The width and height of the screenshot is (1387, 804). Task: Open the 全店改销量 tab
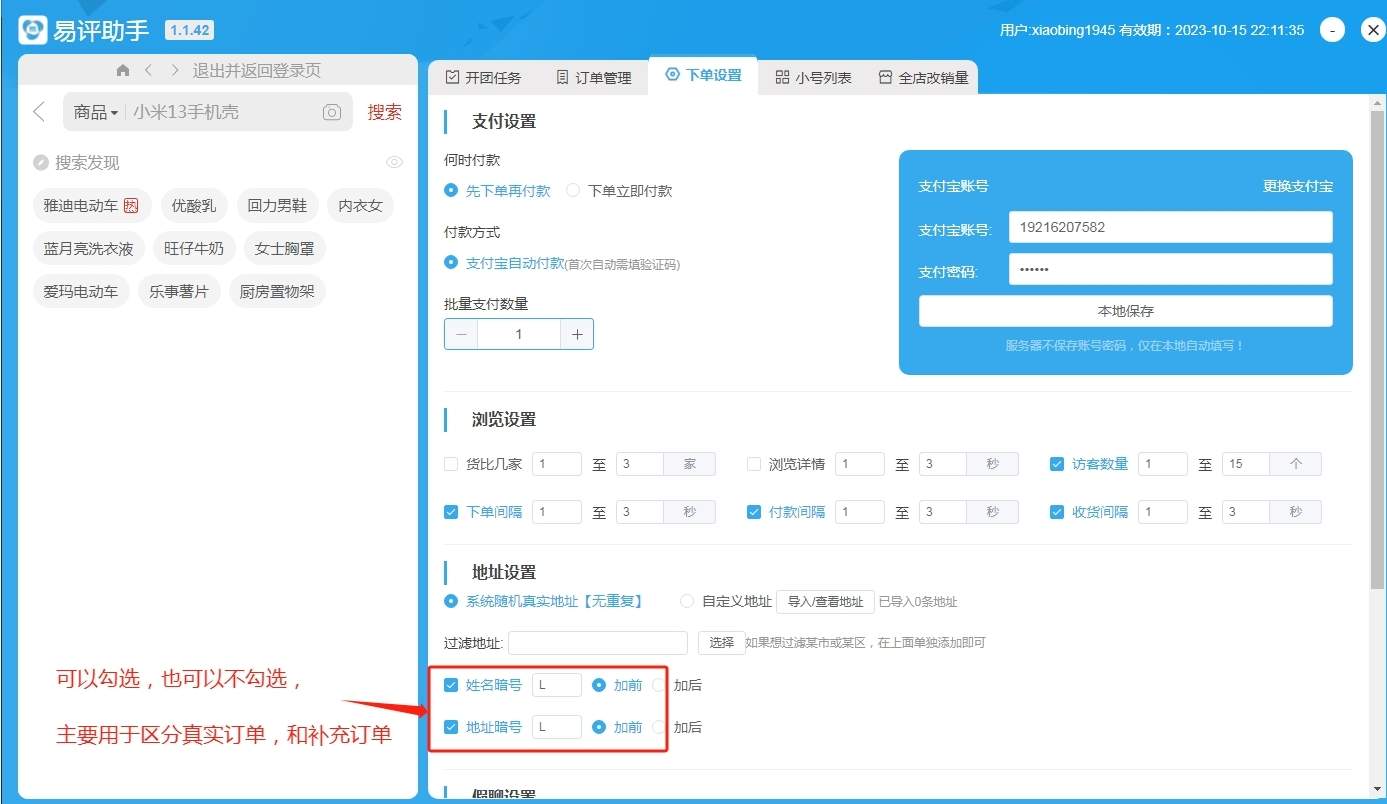click(923, 77)
